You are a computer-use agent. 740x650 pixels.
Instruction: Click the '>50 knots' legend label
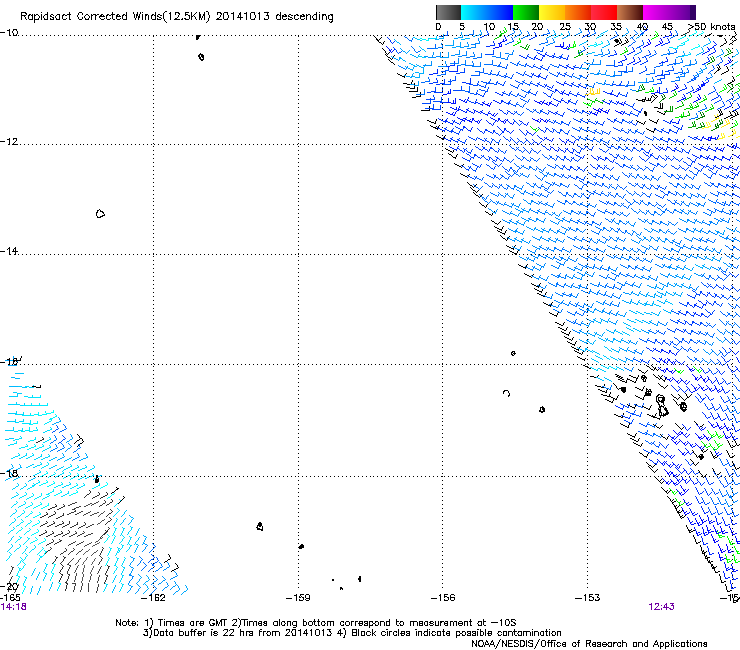712,27
